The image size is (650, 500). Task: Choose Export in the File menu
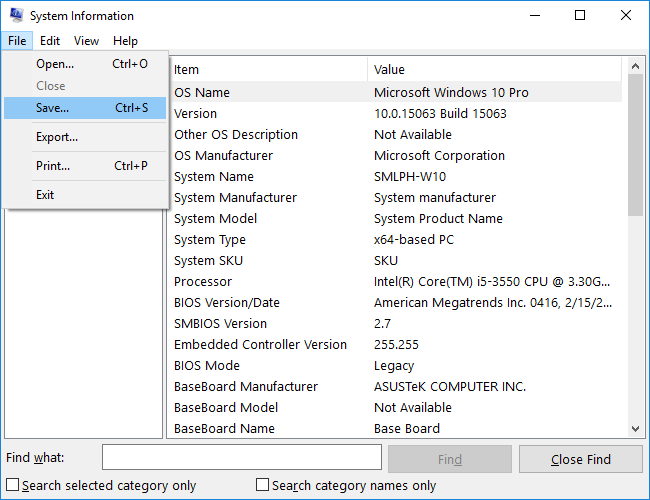coord(85,137)
